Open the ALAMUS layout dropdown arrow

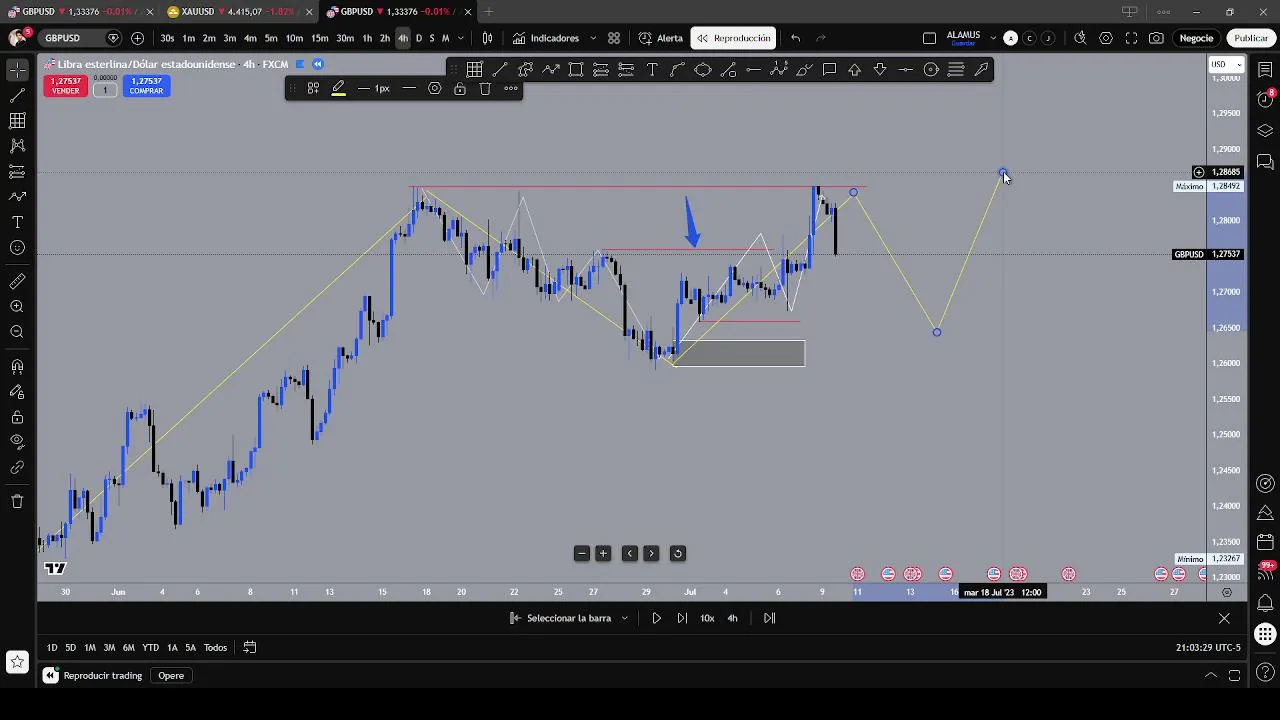(993, 38)
